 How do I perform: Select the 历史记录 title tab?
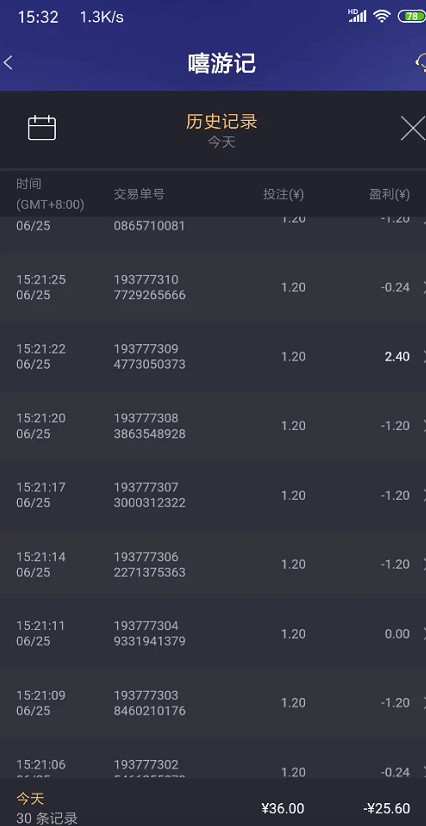pyautogui.click(x=221, y=122)
